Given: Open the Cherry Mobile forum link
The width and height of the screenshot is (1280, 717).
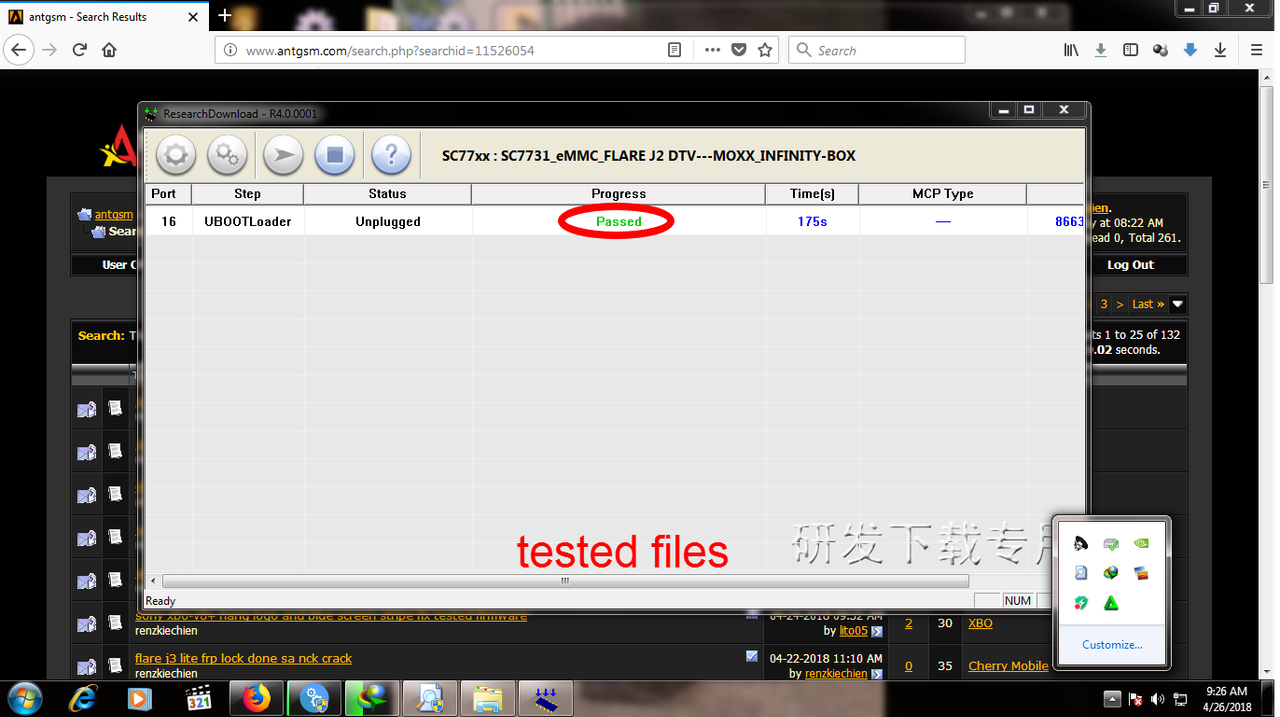Looking at the screenshot, I should (x=1008, y=666).
